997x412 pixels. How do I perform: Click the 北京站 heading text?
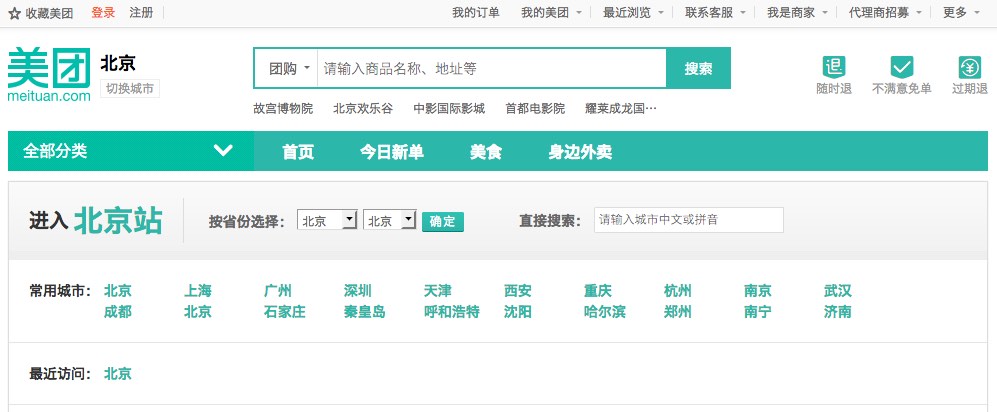pos(118,221)
